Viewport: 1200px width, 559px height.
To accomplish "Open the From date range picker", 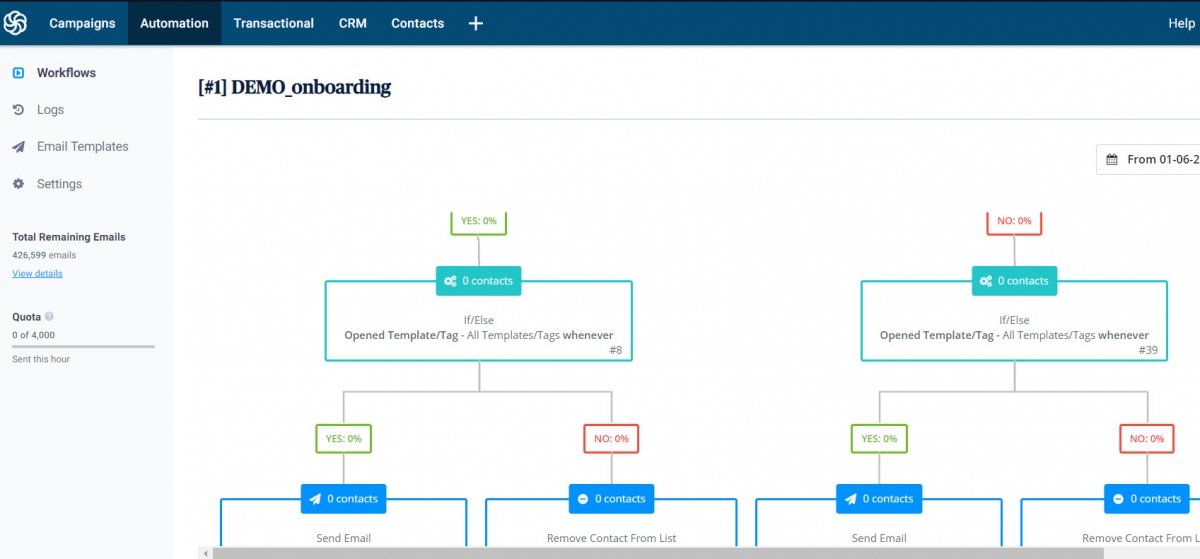I will click(1160, 160).
